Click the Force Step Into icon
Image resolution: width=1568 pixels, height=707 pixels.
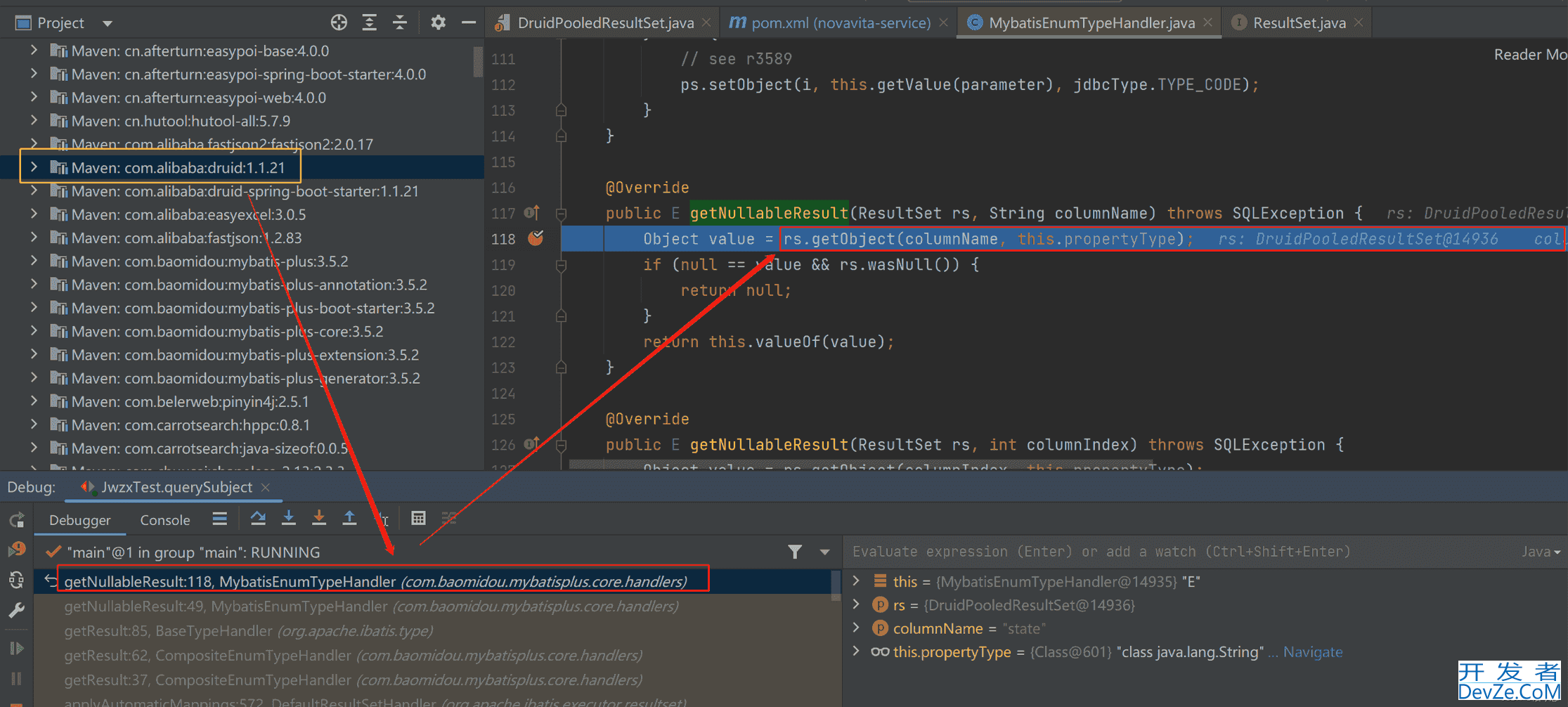[319, 519]
